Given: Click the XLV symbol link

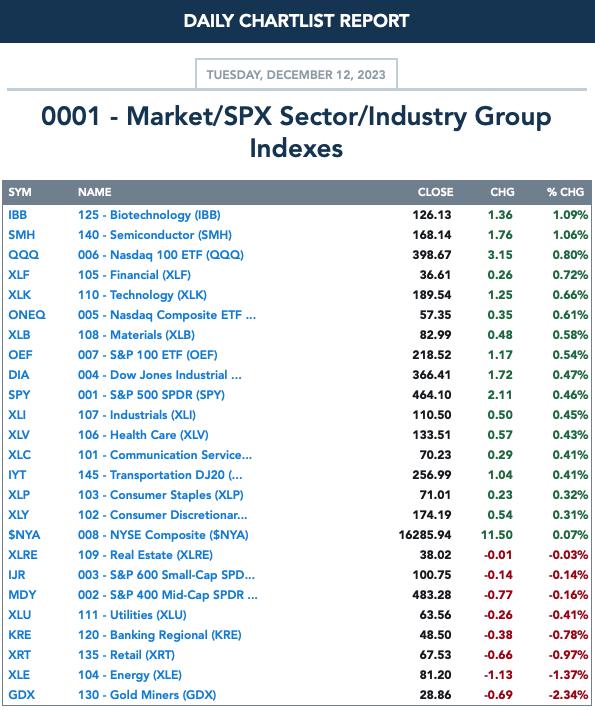Looking at the screenshot, I should [19, 435].
